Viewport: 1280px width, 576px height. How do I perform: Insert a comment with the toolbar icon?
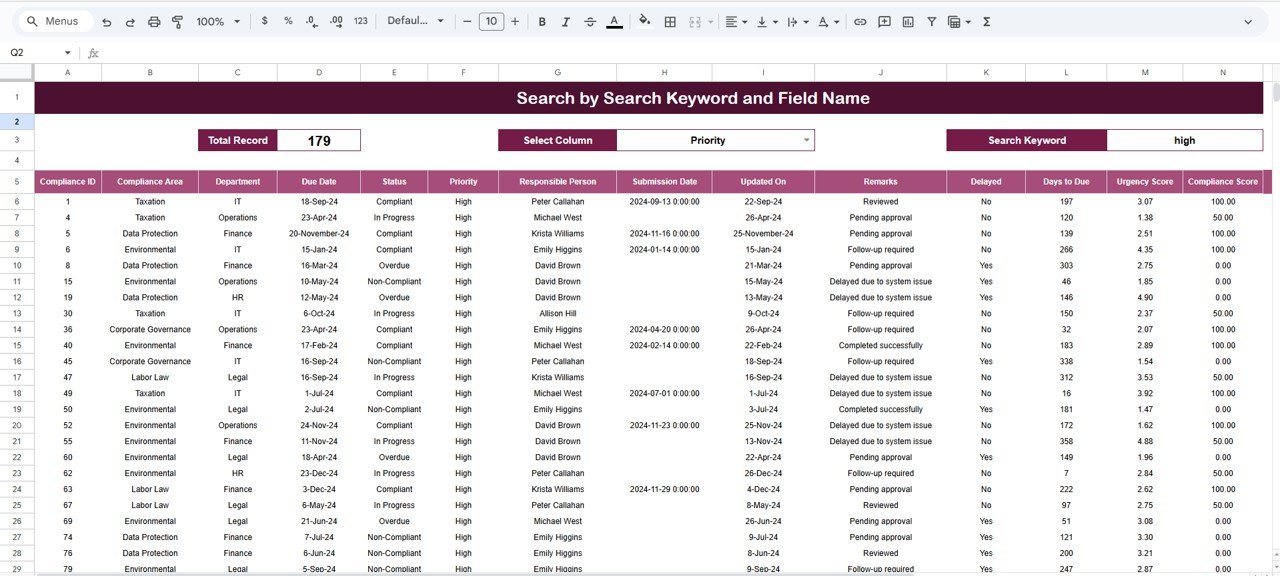(883, 21)
